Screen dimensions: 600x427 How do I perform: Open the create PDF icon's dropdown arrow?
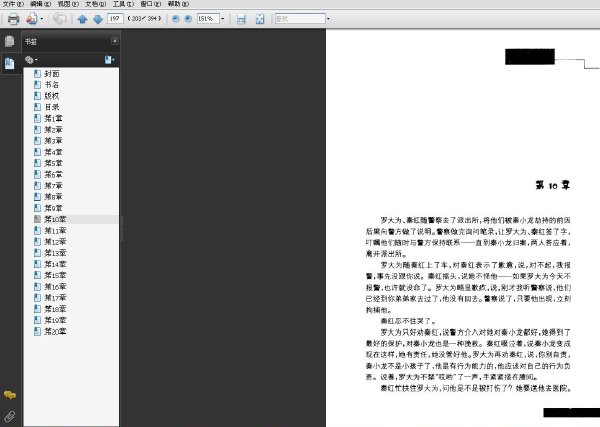click(x=42, y=19)
